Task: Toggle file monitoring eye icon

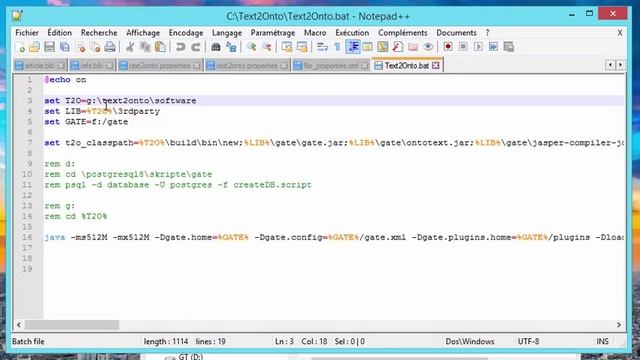Action: (x=428, y=47)
